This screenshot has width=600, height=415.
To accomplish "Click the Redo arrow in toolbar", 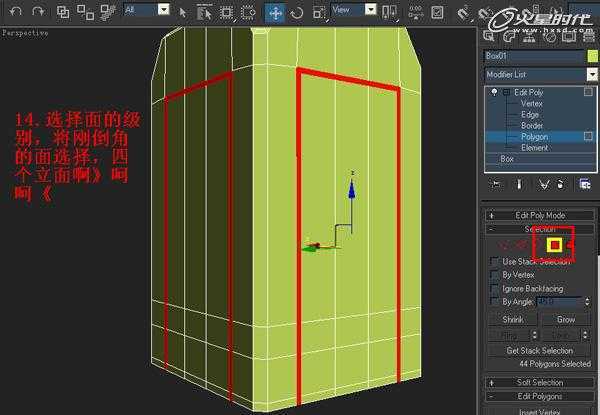I will coord(38,11).
